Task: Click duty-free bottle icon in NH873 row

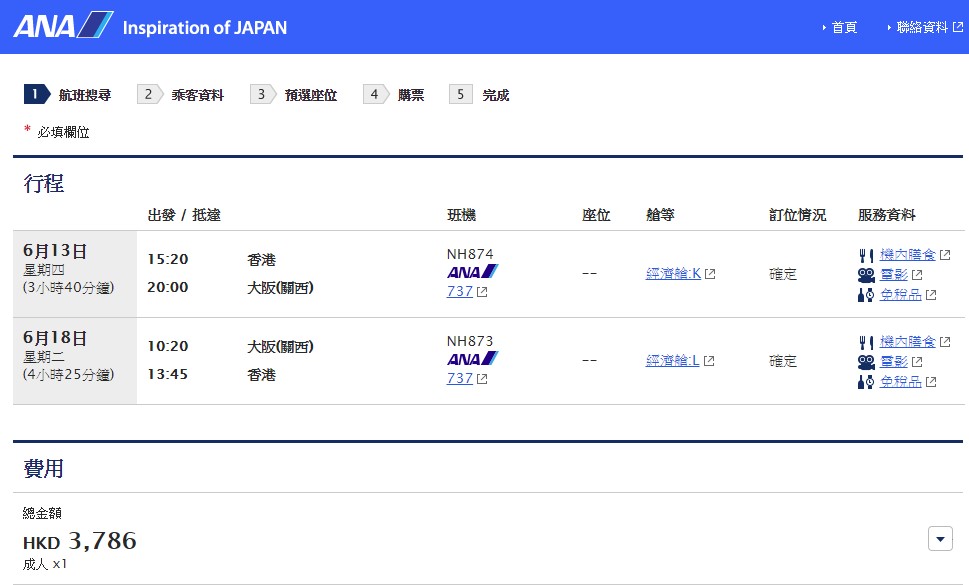Action: 866,382
